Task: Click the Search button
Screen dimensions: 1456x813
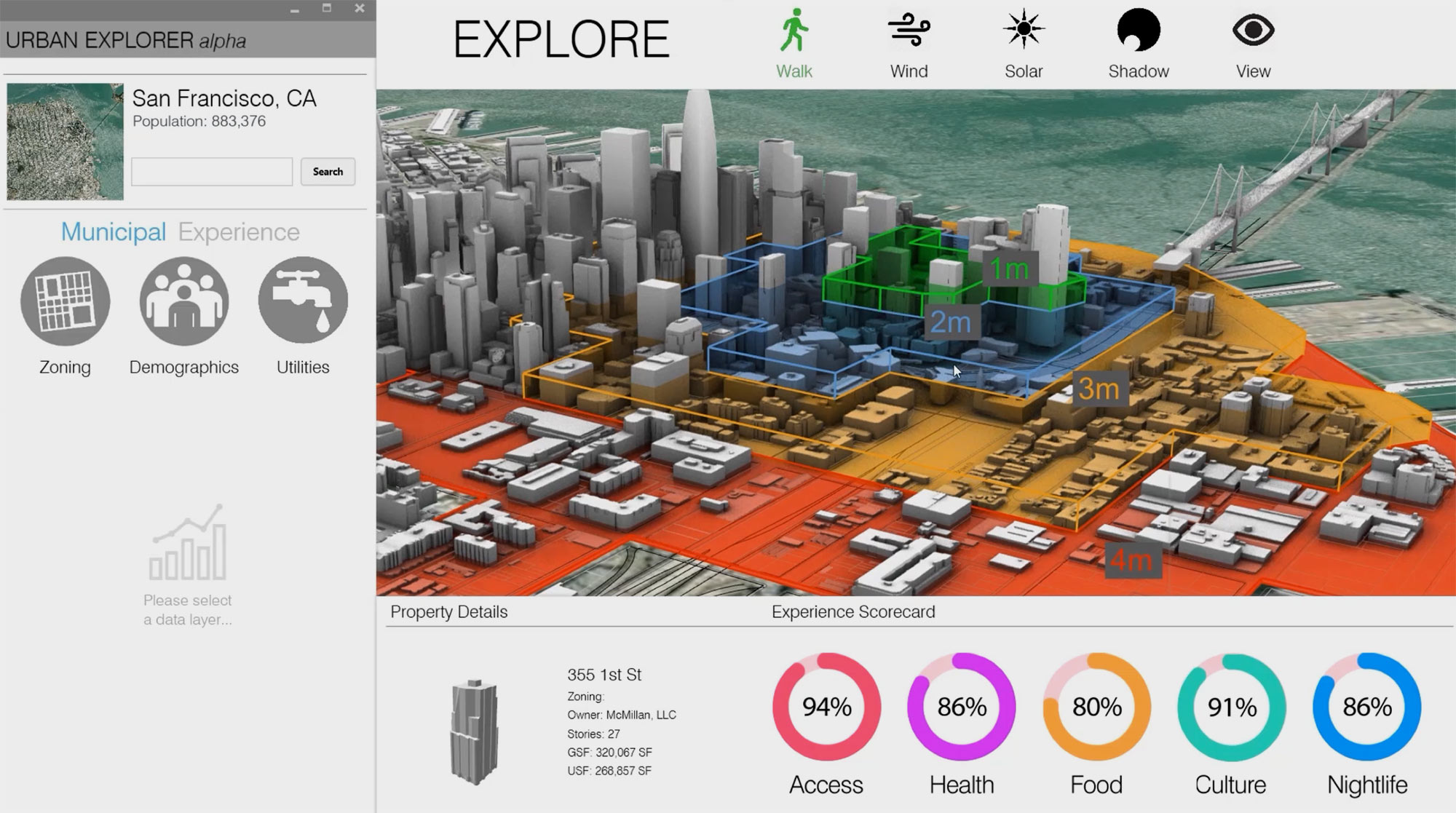Action: click(328, 172)
